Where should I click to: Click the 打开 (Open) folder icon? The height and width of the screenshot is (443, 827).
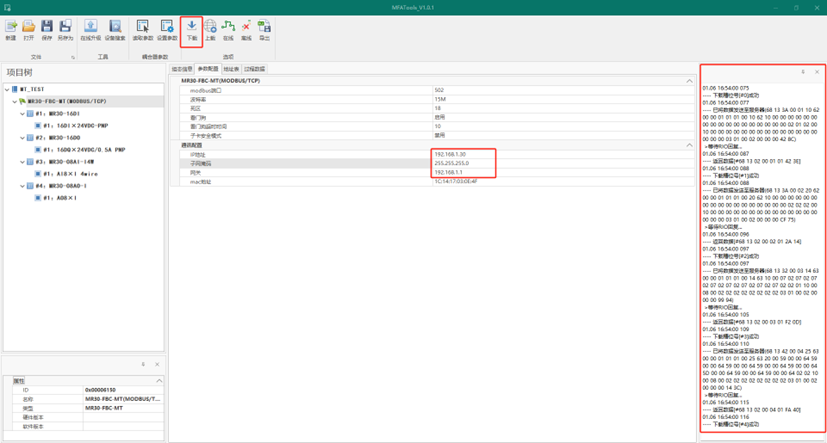click(29, 27)
